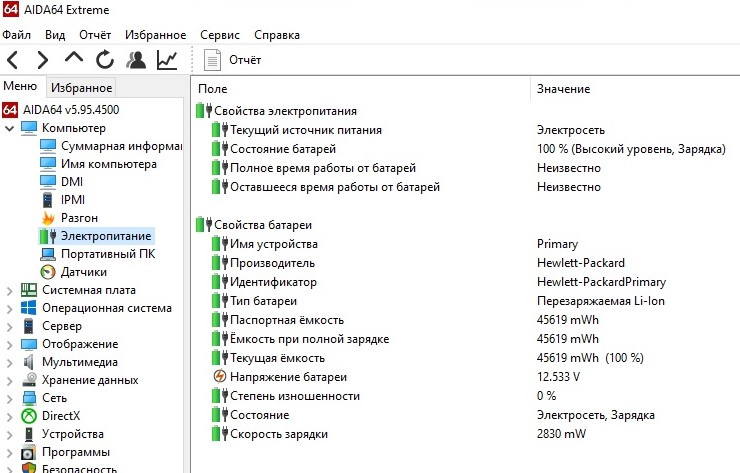Click the Поле column header
Image resolution: width=740 pixels, height=473 pixels.
click(x=212, y=89)
